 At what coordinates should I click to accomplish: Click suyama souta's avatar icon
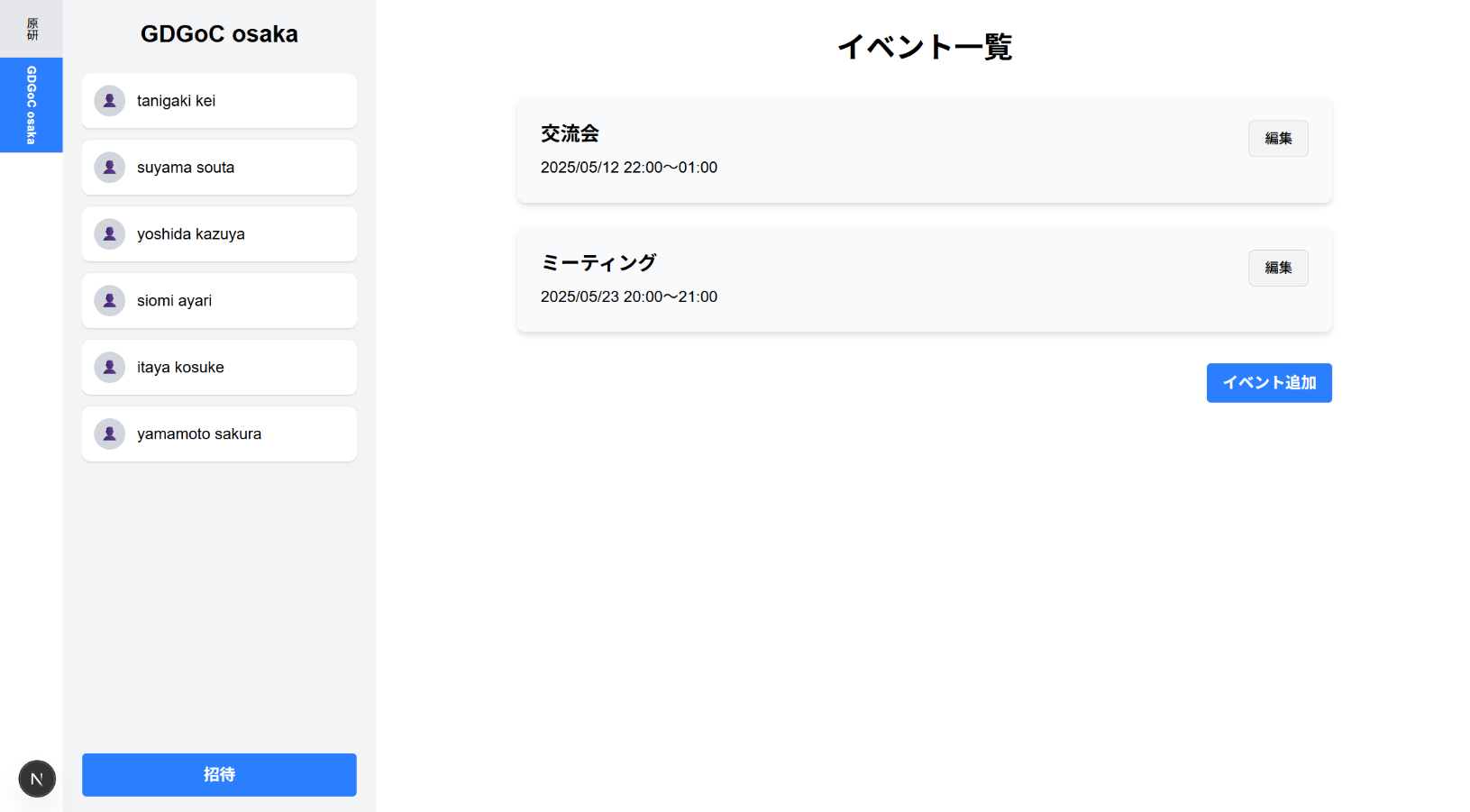[109, 168]
